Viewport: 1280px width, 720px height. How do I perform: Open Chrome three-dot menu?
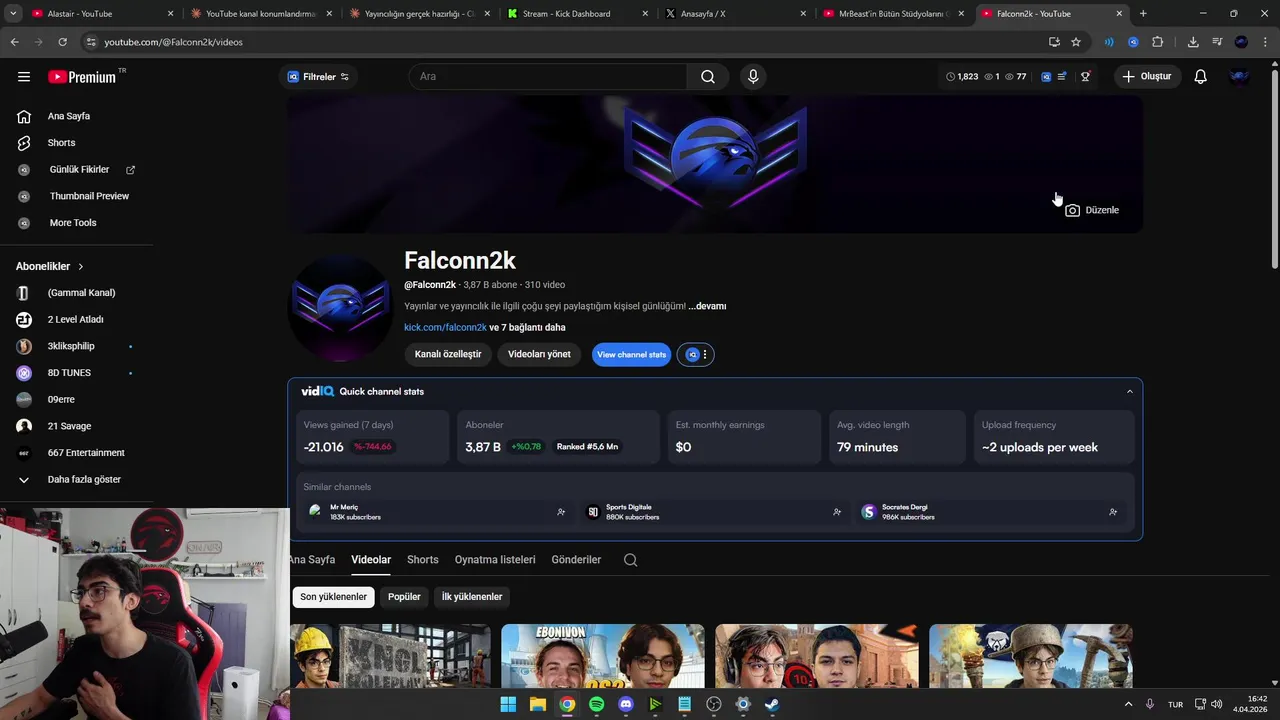pos(1266,42)
